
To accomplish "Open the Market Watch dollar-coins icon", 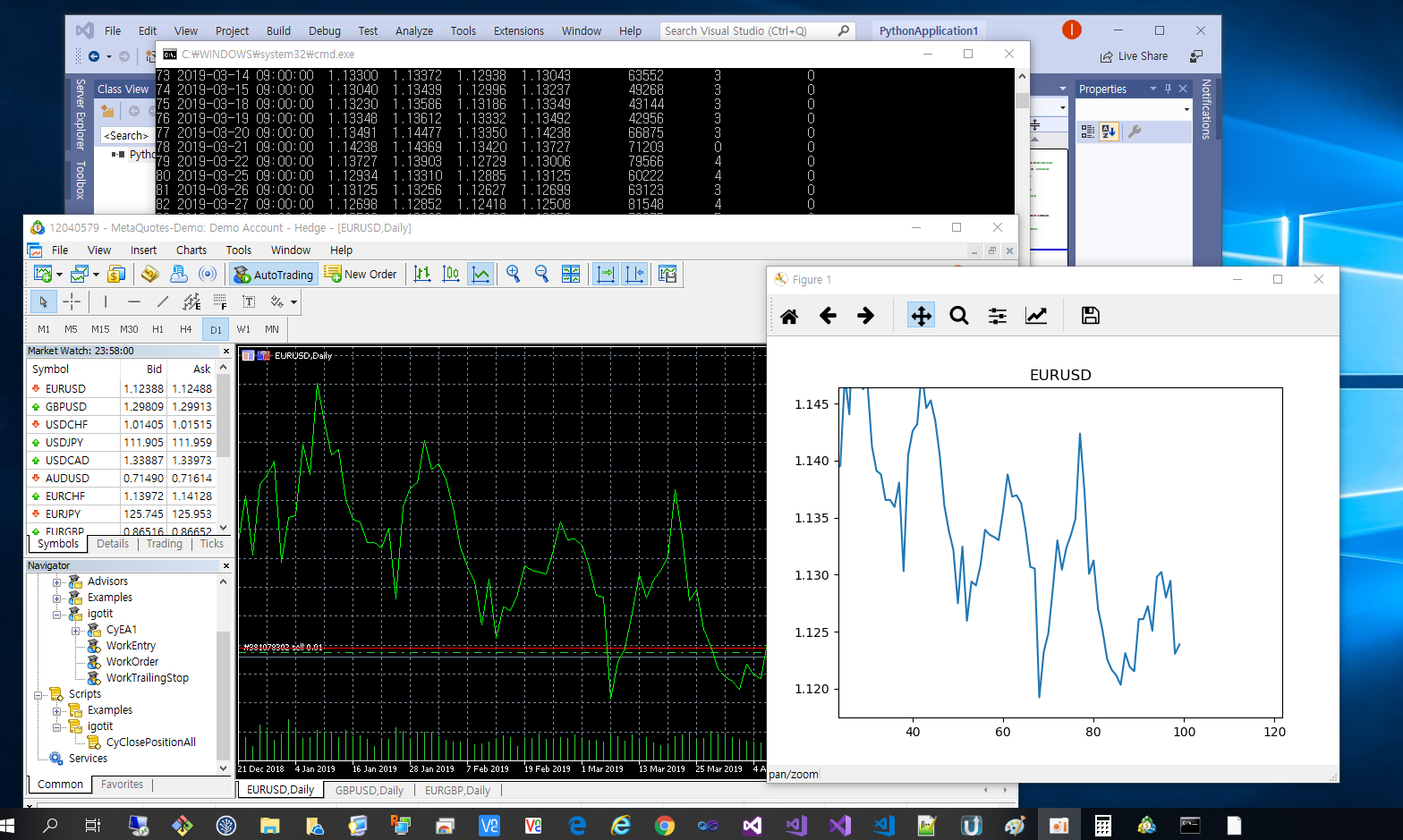I will [x=116, y=274].
